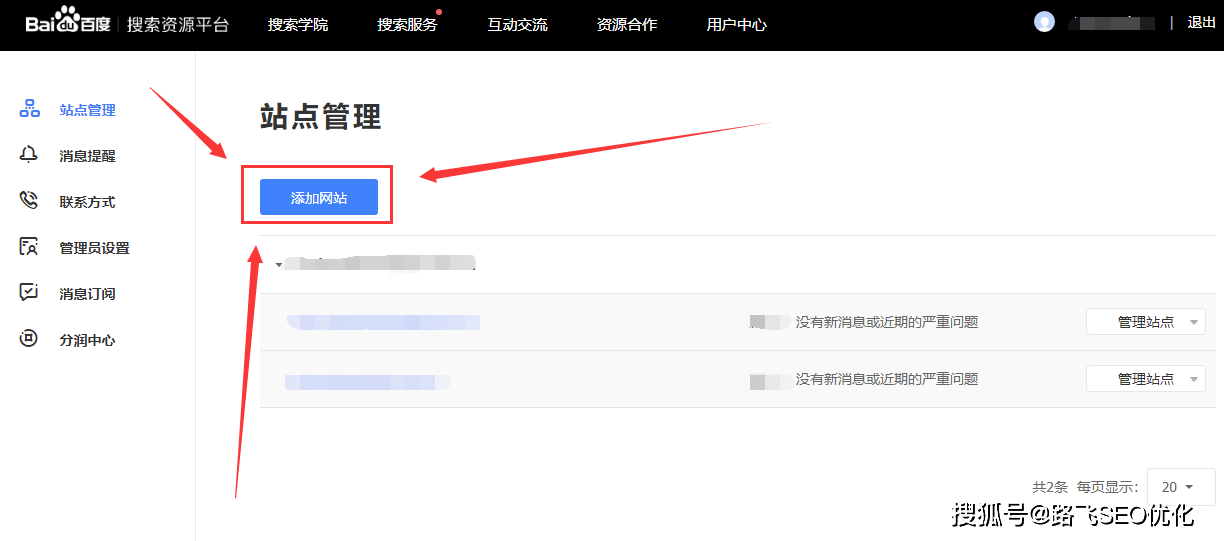This screenshot has height=541, width=1224.
Task: Open the 用户中心 menu
Action: point(736,24)
